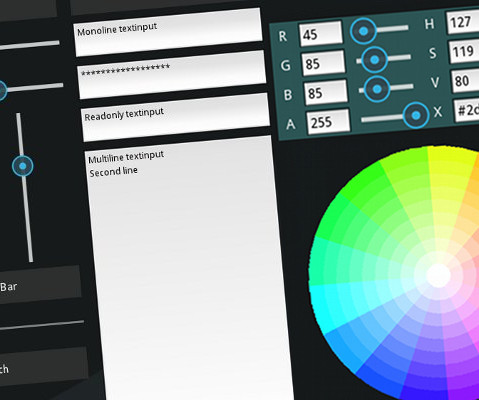Focus the V value field showing 80
Viewport: 479px width, 400px height.
[465, 81]
